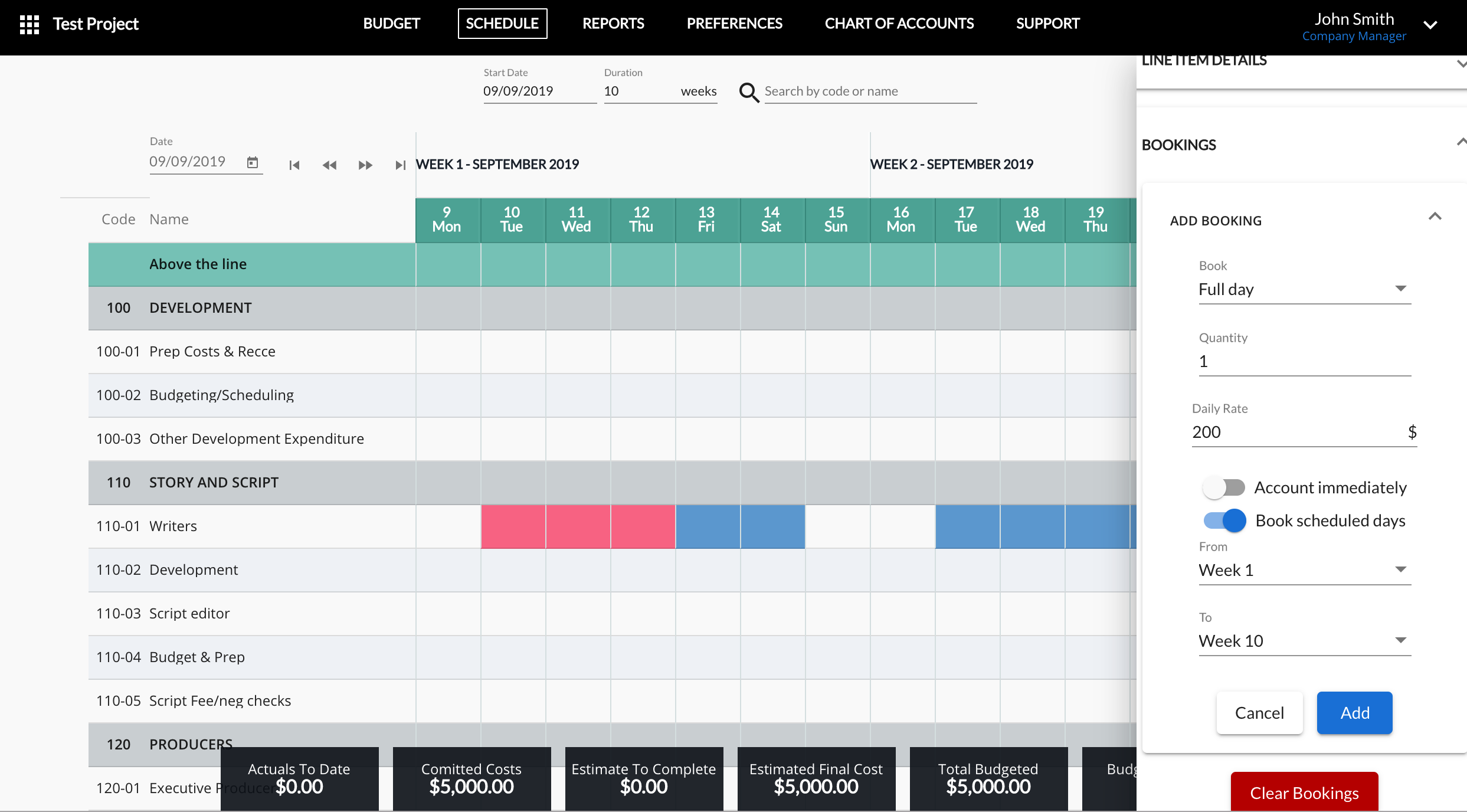Open the apps grid menu icon
This screenshot has height=812, width=1467.
point(29,24)
